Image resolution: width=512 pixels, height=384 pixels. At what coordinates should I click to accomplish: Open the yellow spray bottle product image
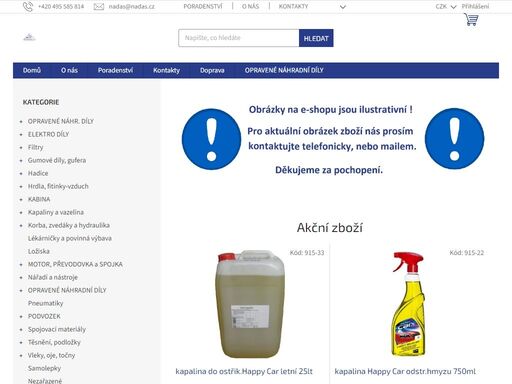click(408, 304)
